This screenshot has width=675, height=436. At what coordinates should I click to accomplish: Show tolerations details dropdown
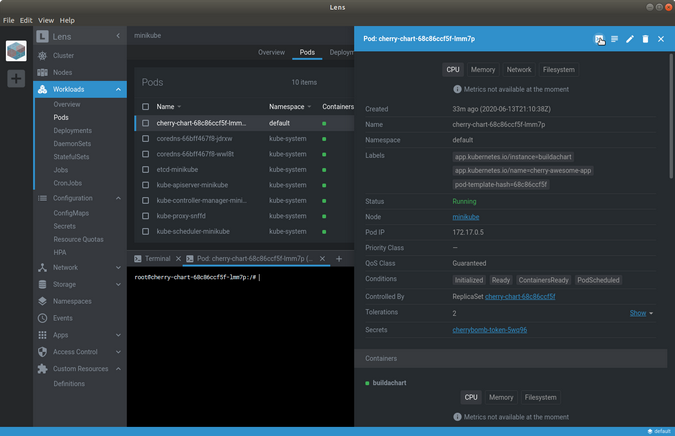[641, 313]
